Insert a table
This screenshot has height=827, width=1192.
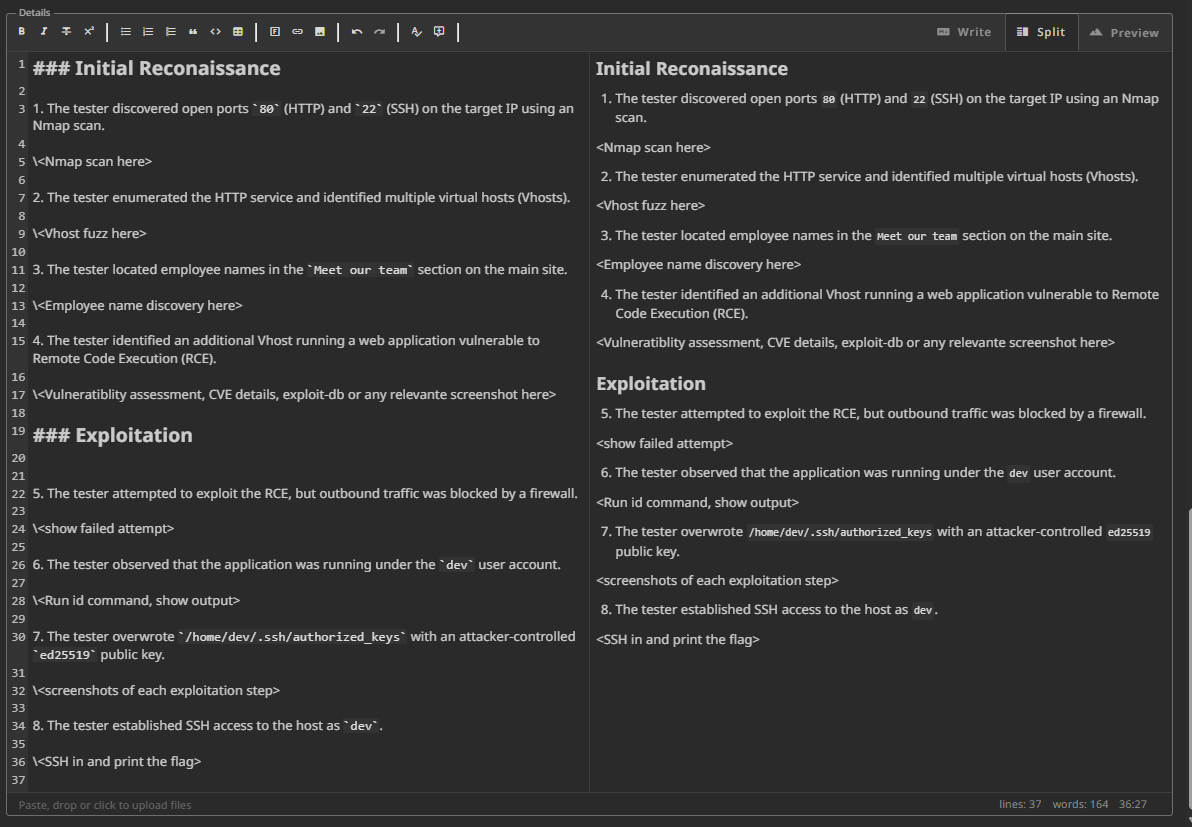tap(238, 32)
